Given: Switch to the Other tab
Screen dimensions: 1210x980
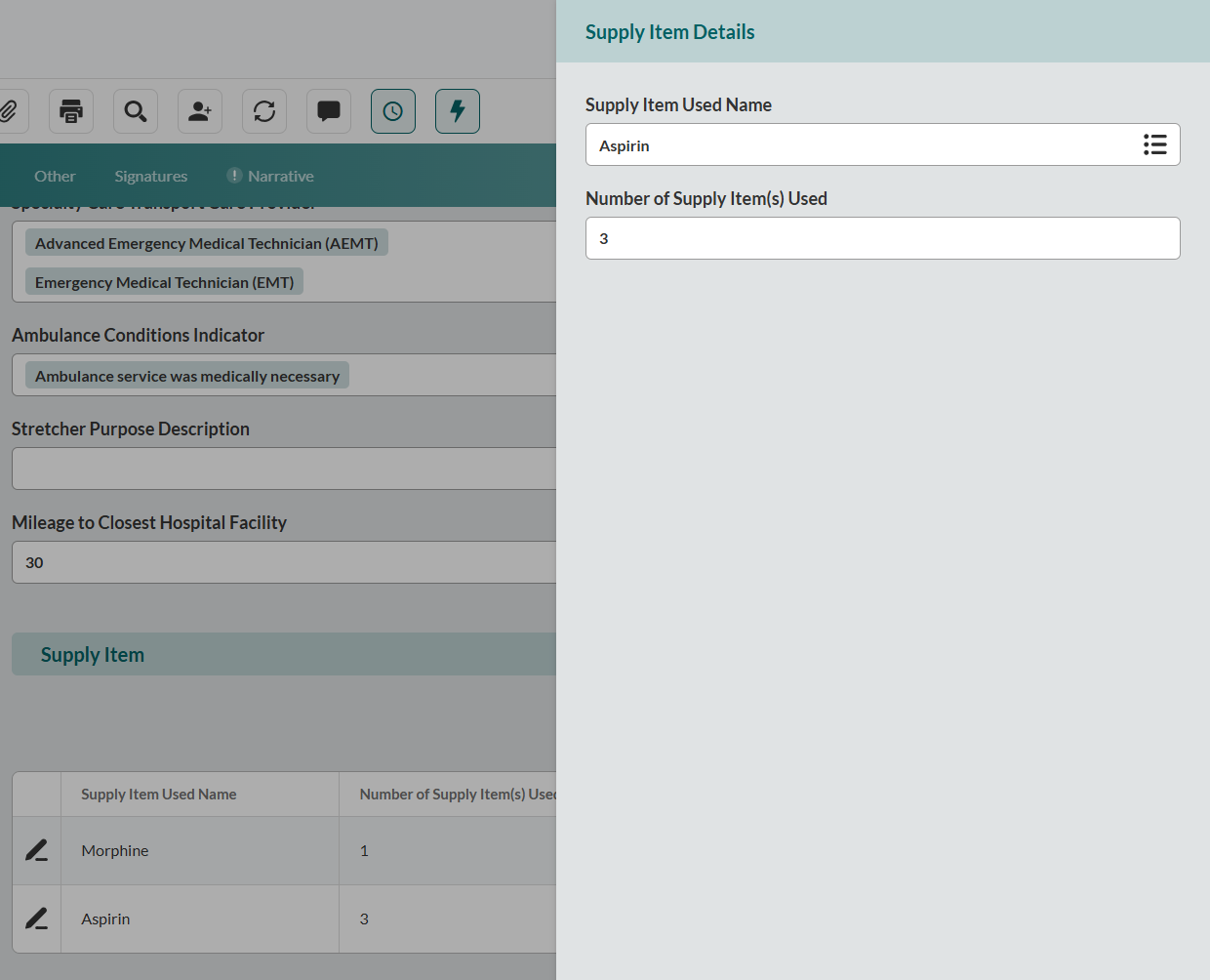Looking at the screenshot, I should 55,176.
